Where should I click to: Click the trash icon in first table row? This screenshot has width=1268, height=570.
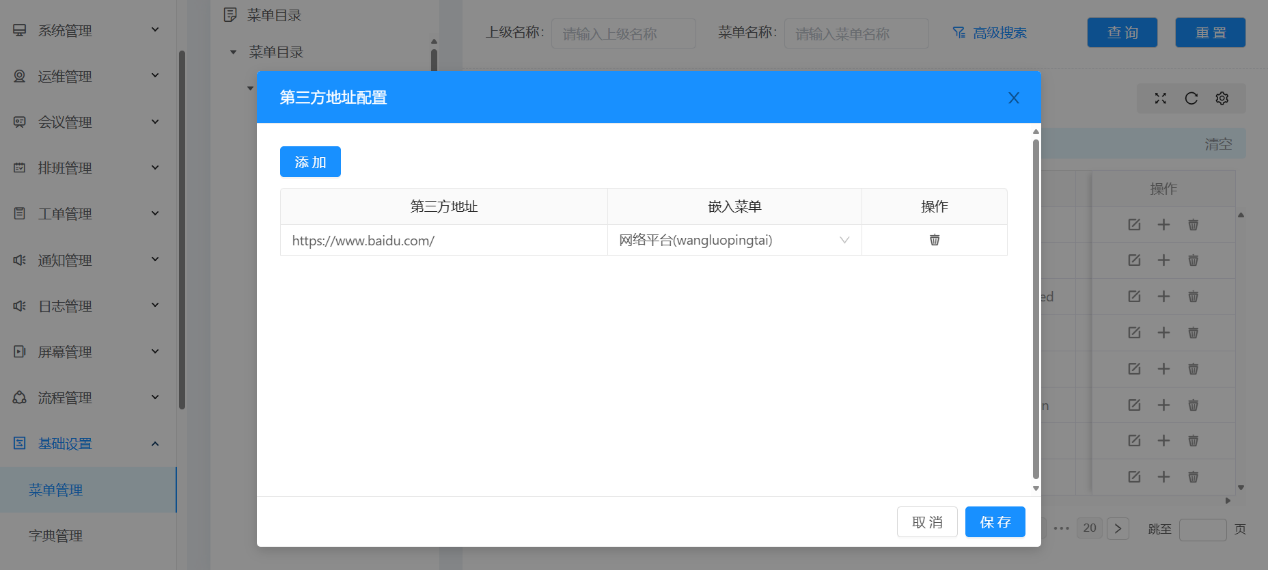[1192, 225]
